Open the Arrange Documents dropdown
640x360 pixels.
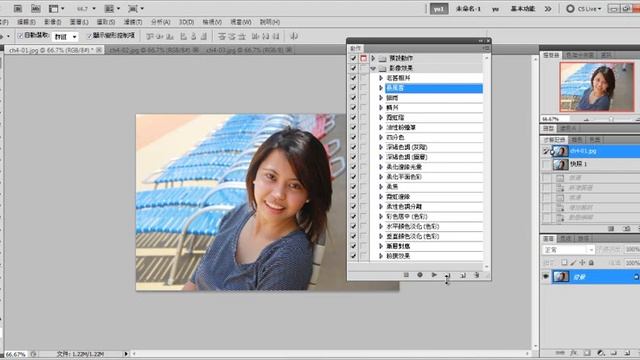[113, 8]
